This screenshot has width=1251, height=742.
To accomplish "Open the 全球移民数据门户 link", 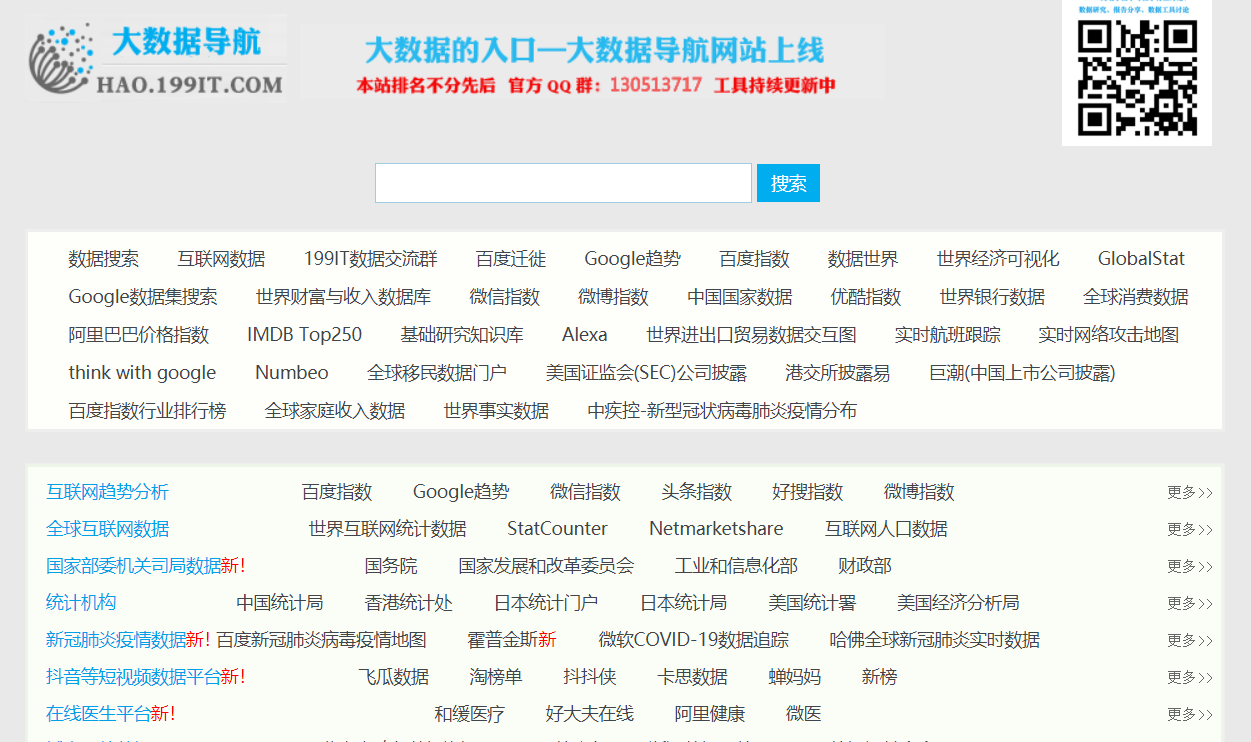I will tap(437, 373).
